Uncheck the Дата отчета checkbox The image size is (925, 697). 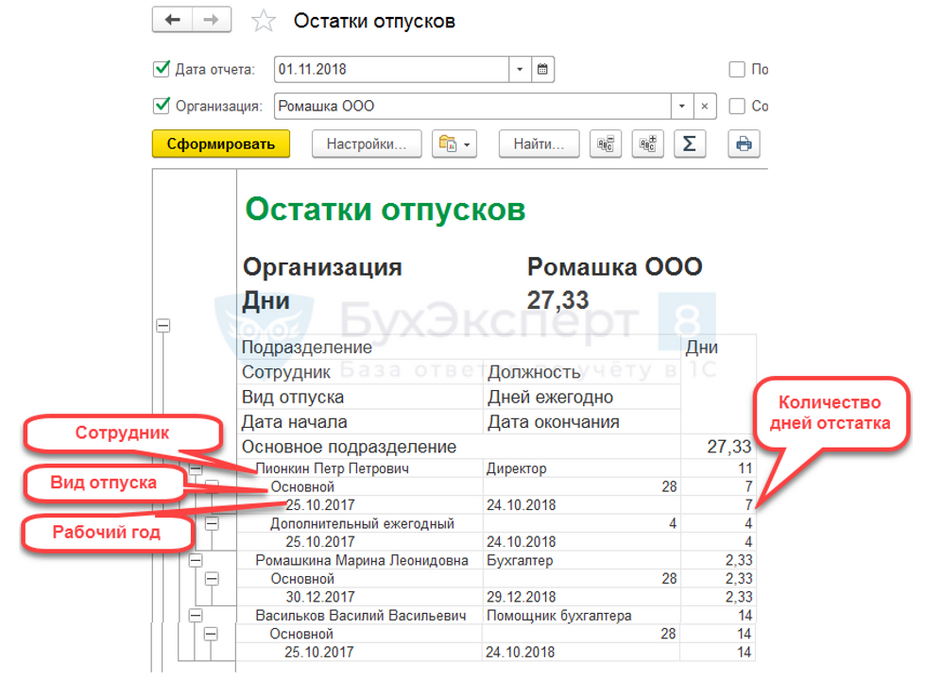coord(161,70)
